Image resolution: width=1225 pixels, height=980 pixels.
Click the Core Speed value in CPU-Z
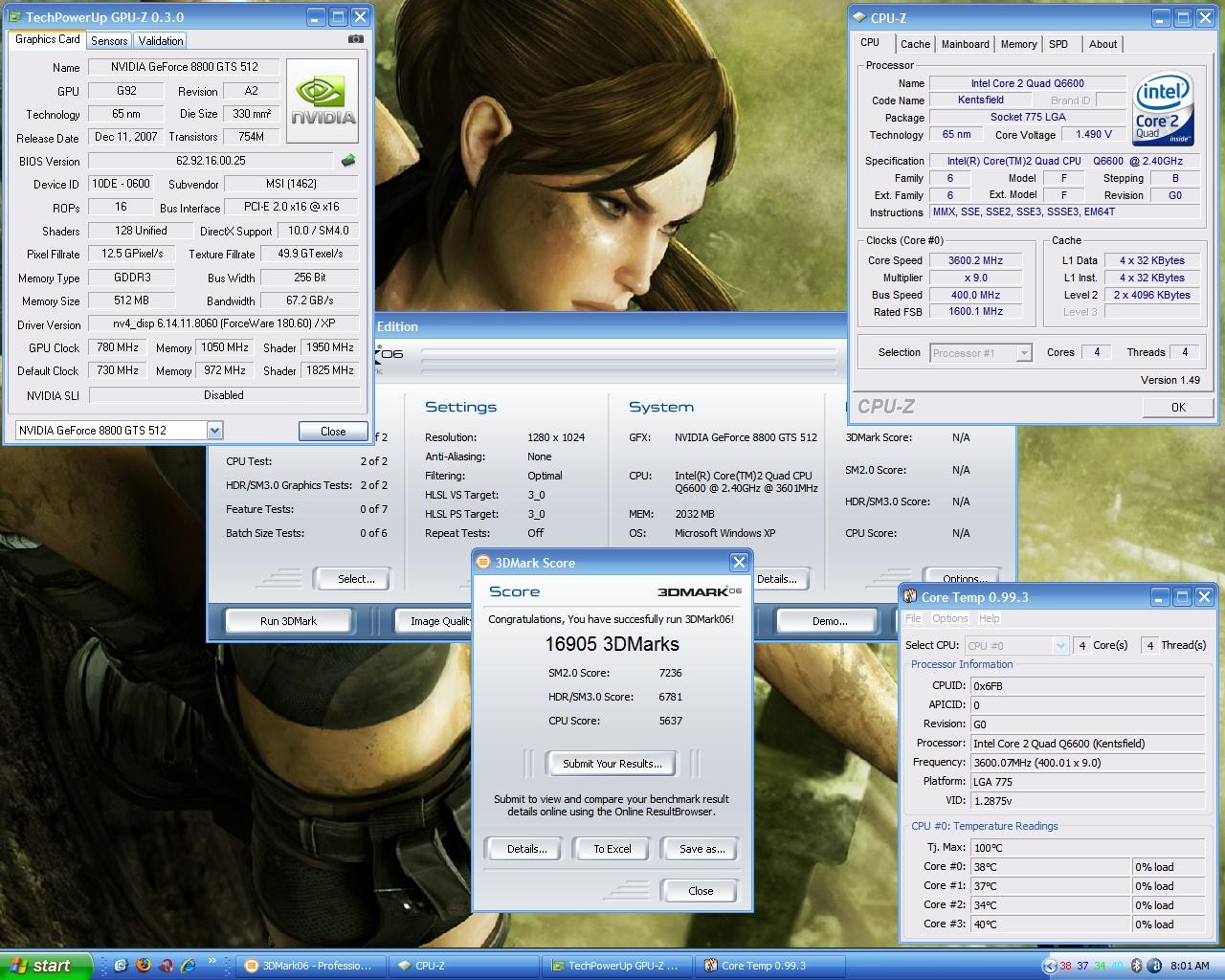coord(976,260)
